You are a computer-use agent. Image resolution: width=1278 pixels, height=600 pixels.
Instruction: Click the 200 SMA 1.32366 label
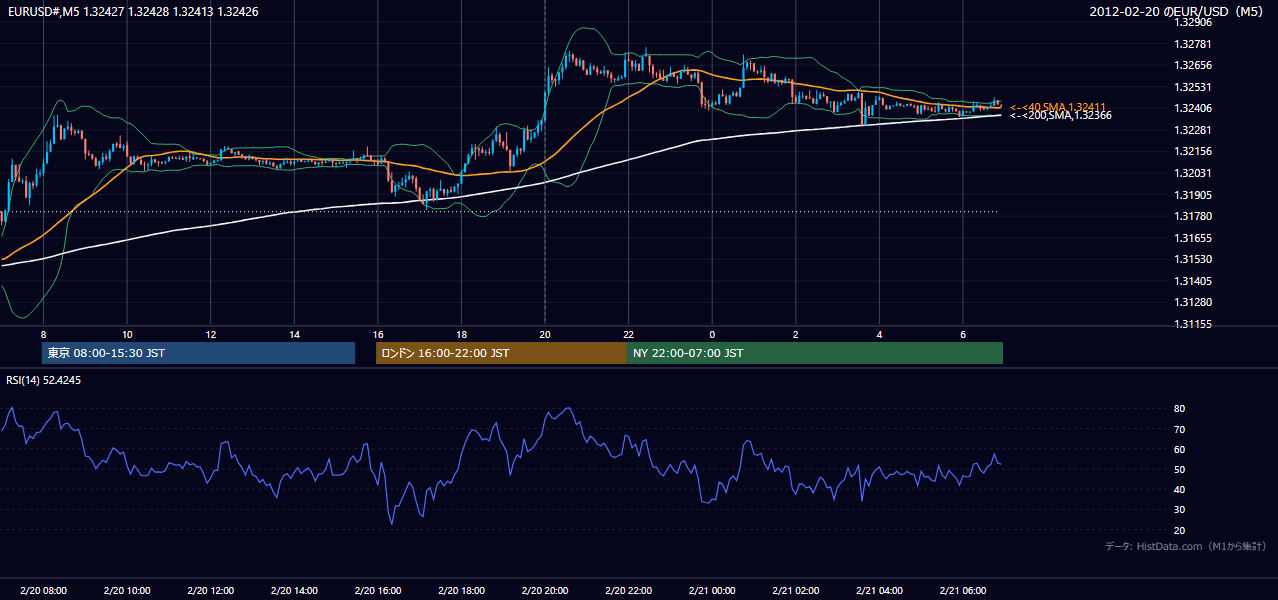point(1061,116)
